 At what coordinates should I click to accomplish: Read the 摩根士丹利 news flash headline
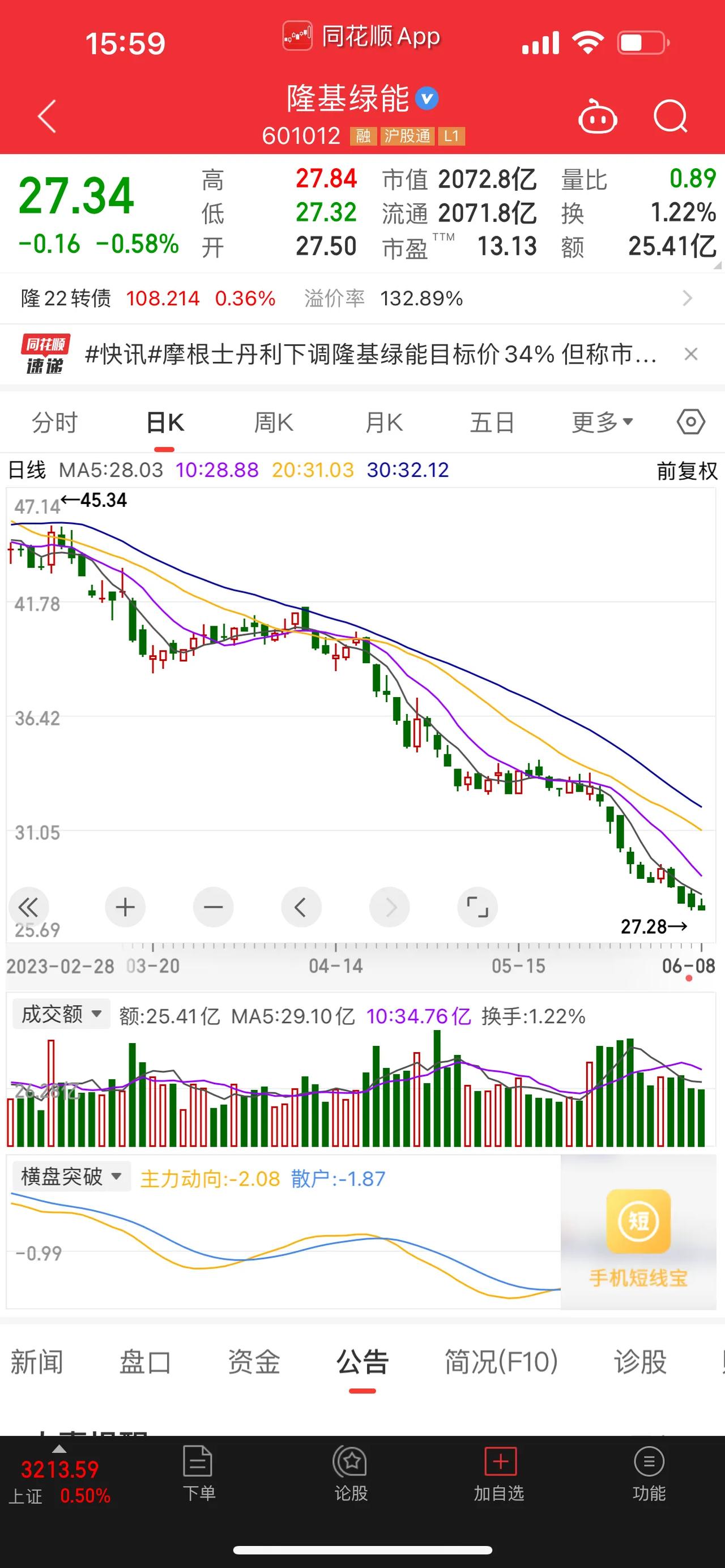click(x=371, y=354)
